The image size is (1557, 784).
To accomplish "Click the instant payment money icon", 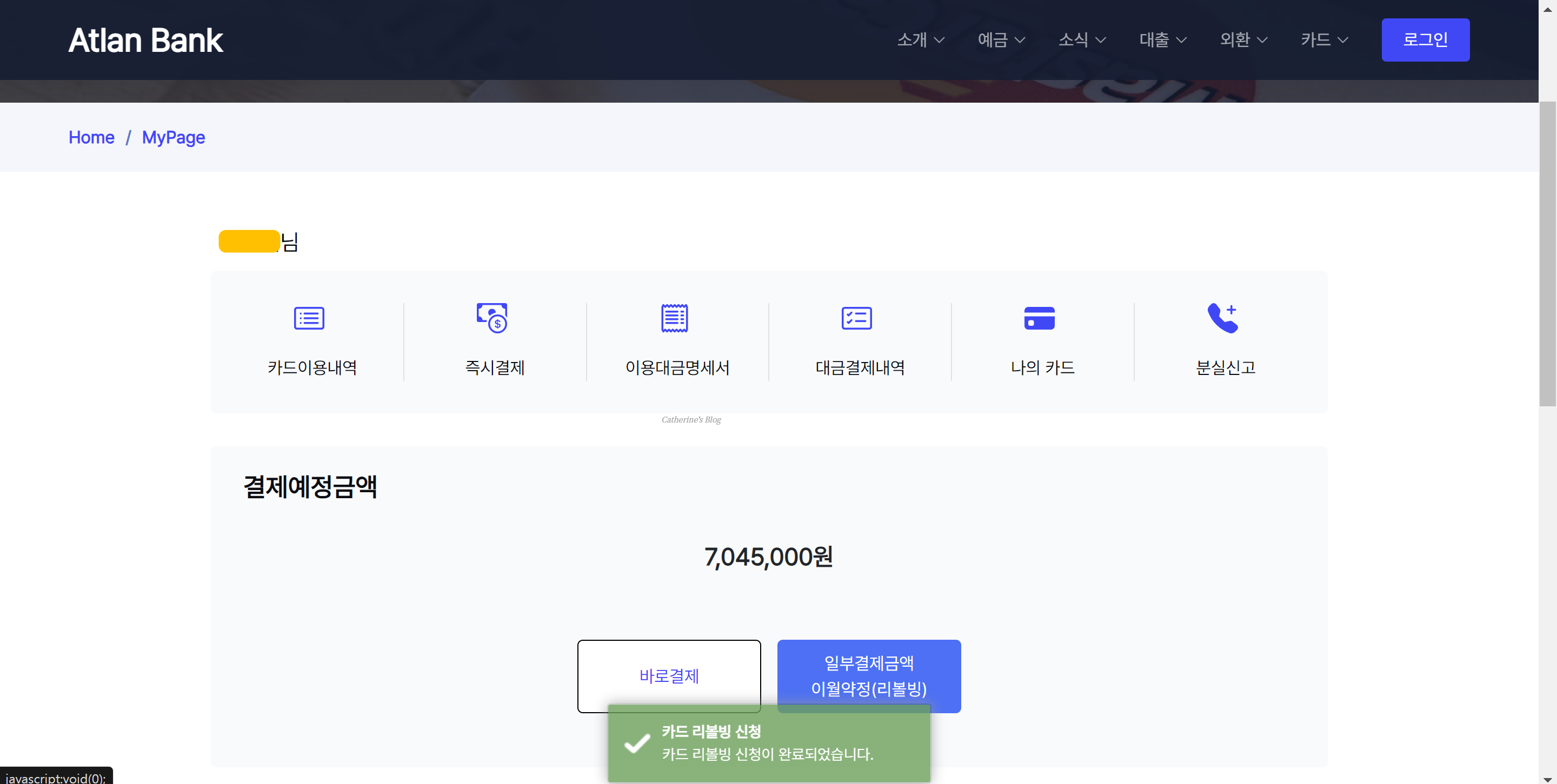I will point(492,318).
